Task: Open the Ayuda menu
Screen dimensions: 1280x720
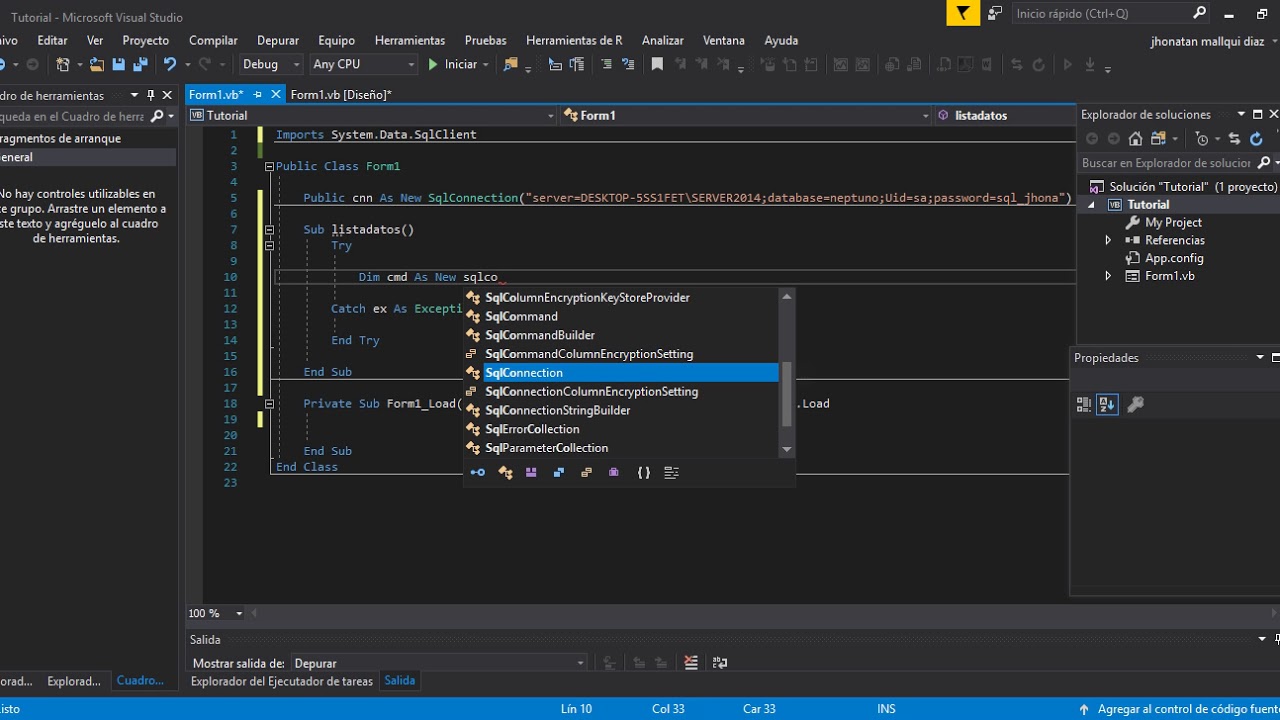Action: pyautogui.click(x=781, y=40)
